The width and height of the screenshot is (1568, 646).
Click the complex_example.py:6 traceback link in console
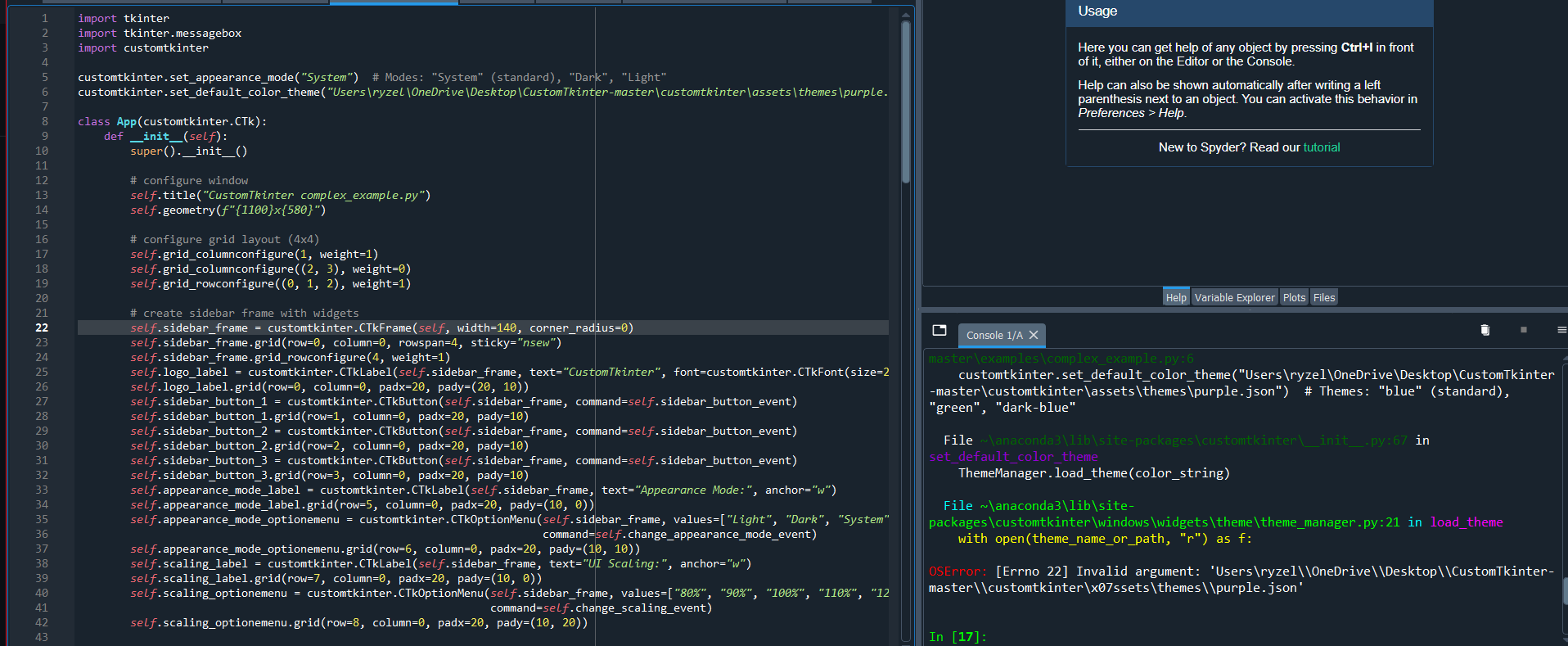point(1061,359)
